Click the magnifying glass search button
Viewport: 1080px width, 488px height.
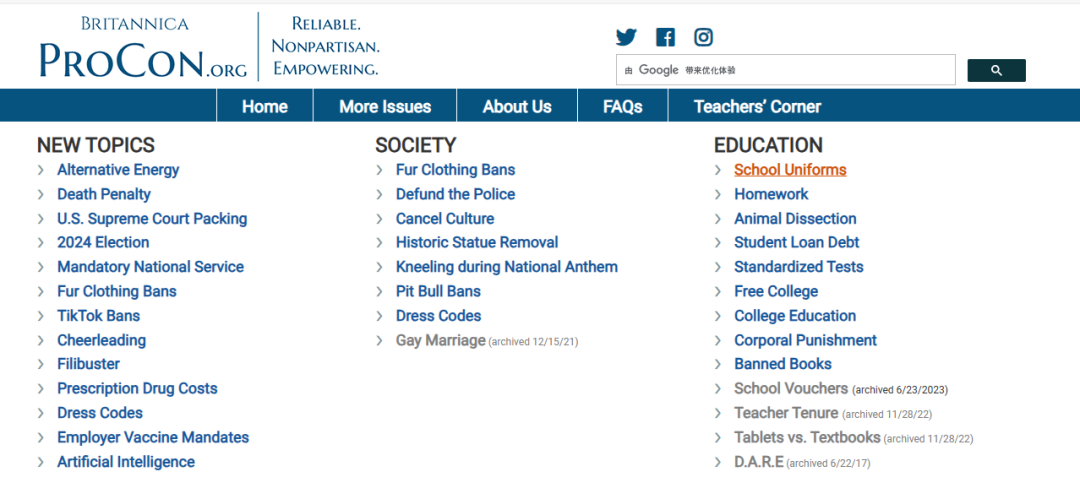coord(996,70)
